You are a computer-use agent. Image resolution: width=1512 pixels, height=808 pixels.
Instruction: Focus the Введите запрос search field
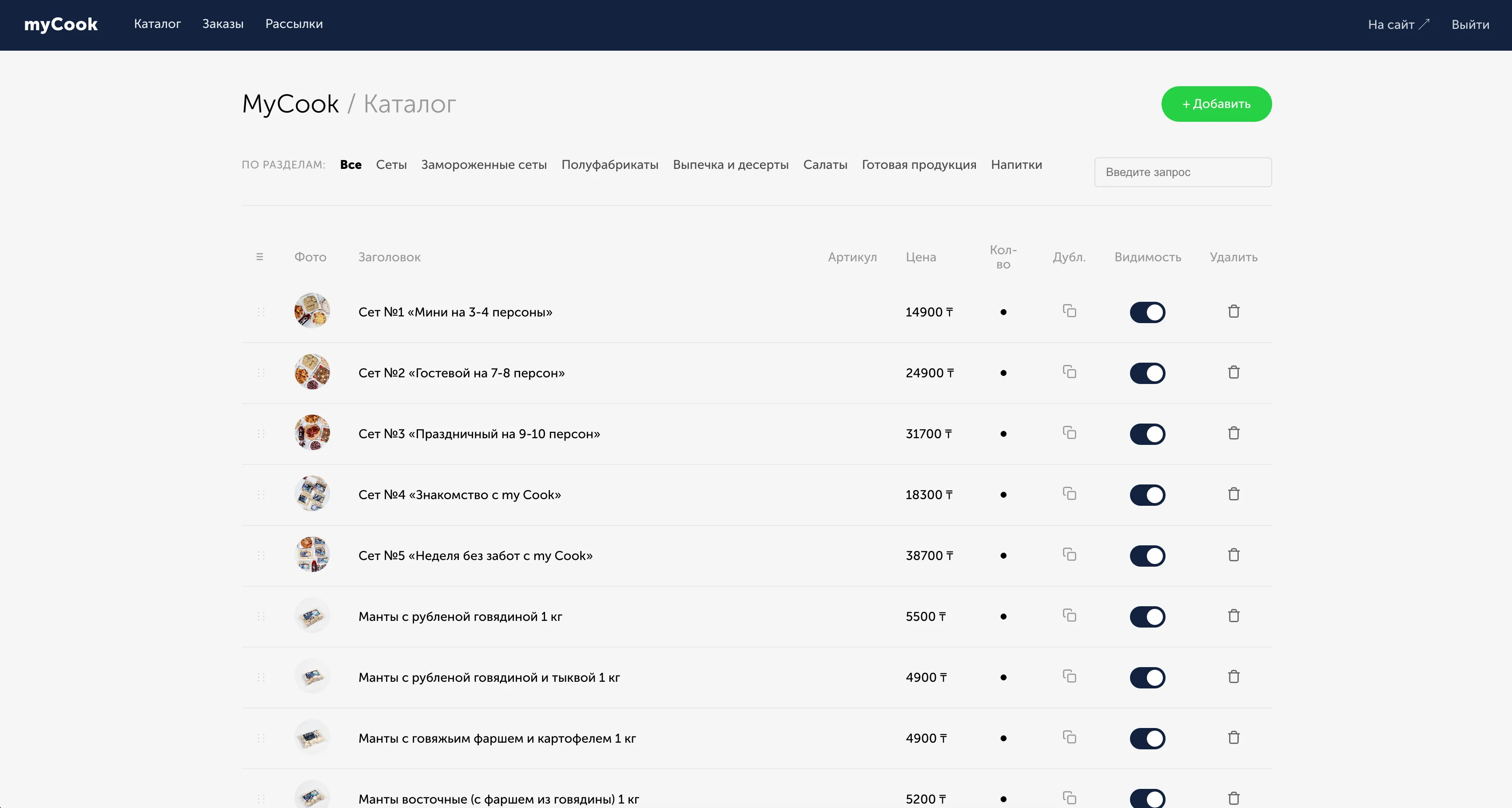click(x=1183, y=172)
